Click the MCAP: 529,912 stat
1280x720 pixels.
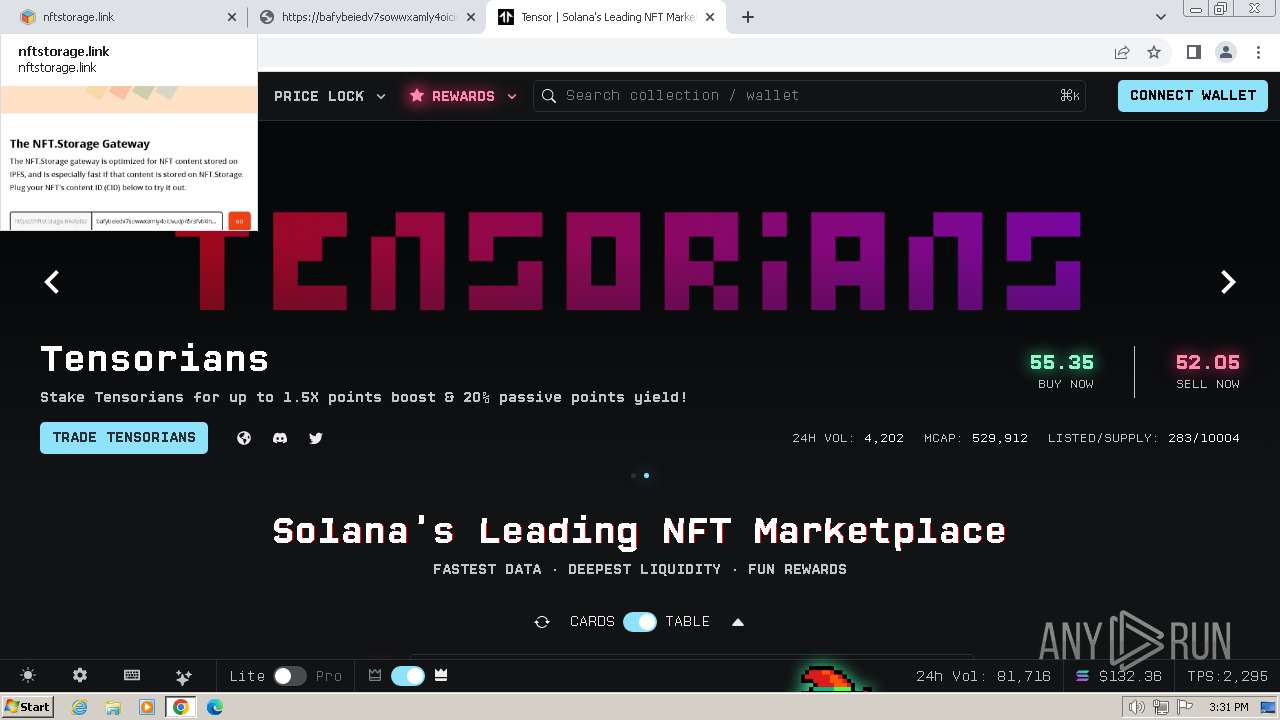[x=976, y=438]
